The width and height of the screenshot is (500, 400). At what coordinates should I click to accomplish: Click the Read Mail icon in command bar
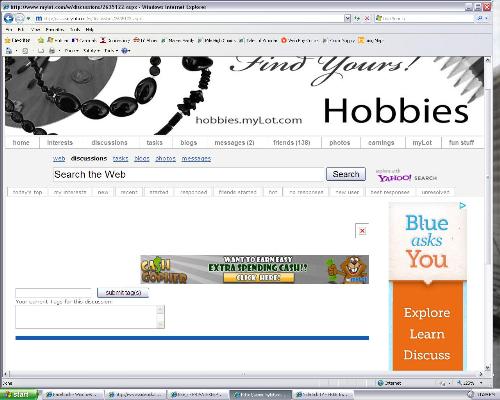pos(41,51)
